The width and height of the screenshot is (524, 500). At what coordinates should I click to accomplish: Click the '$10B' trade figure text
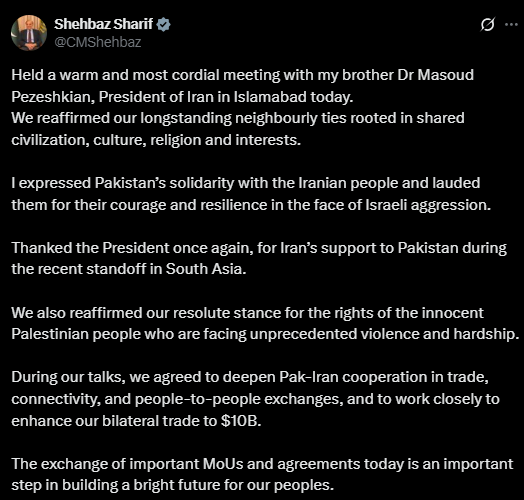click(x=241, y=421)
